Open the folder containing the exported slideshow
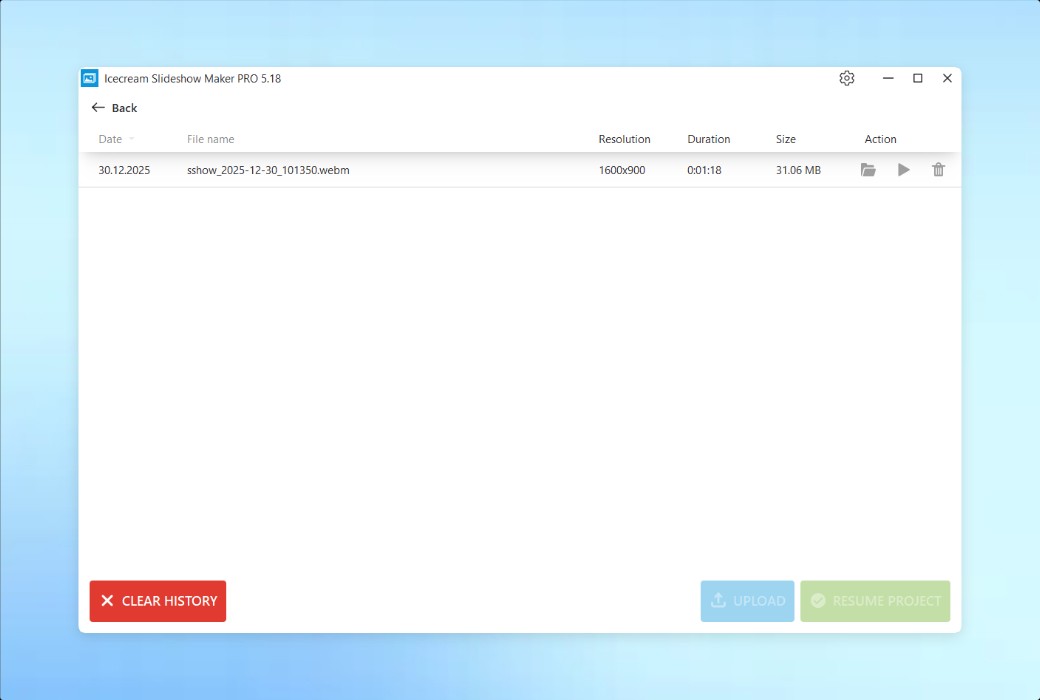The height and width of the screenshot is (700, 1040). click(868, 170)
